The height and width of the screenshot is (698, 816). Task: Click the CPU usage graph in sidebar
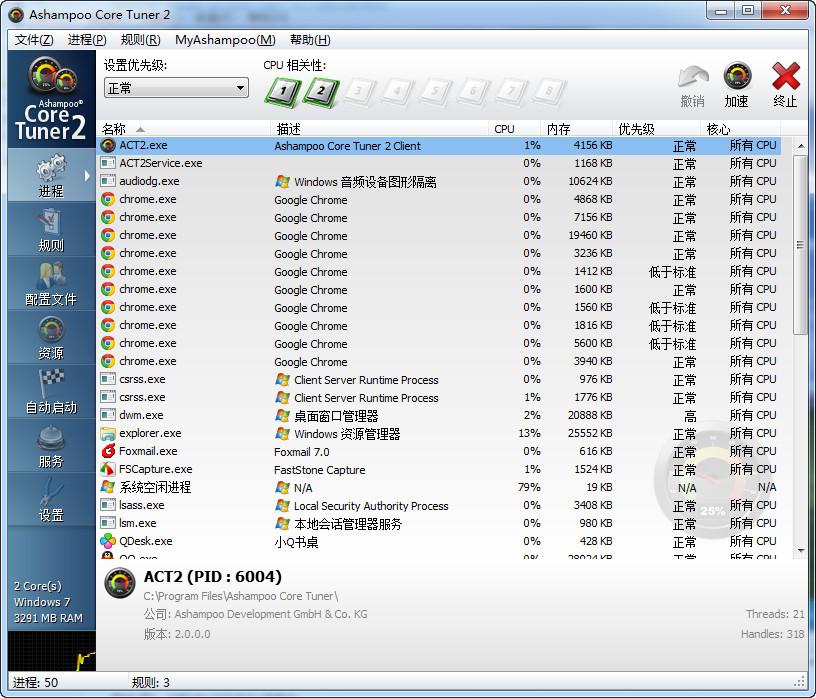[52, 651]
